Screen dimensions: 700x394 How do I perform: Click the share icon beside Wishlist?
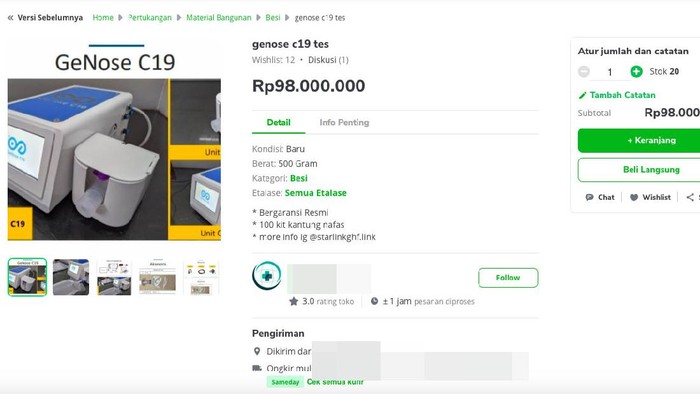tap(690, 197)
